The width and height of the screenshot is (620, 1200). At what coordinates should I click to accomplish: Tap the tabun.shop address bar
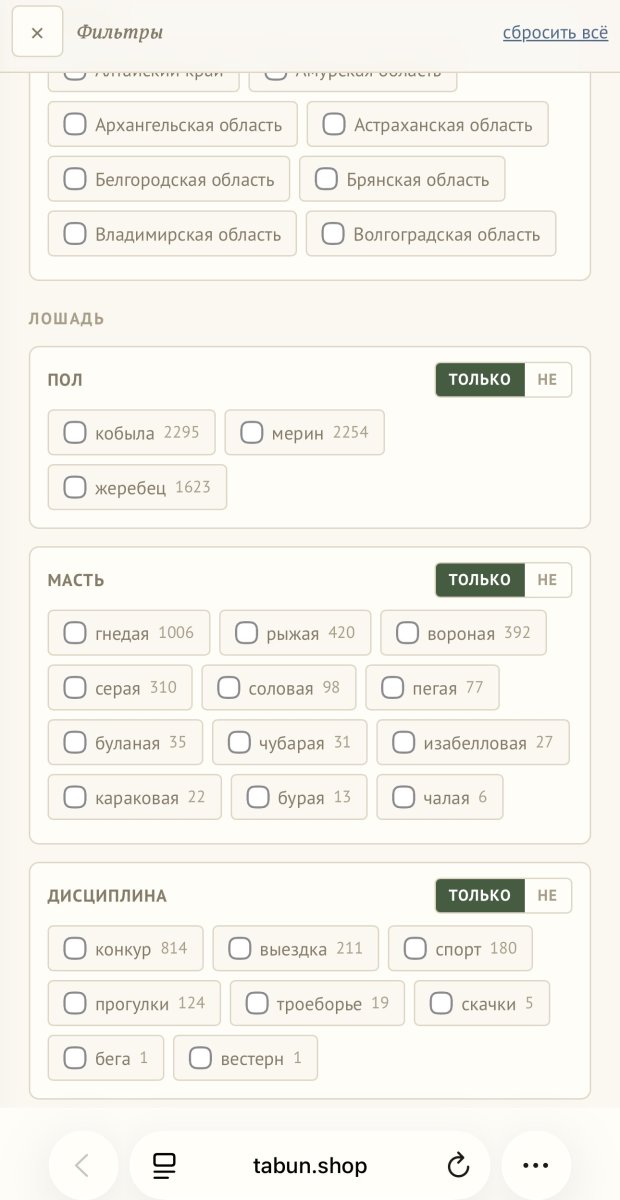310,1165
